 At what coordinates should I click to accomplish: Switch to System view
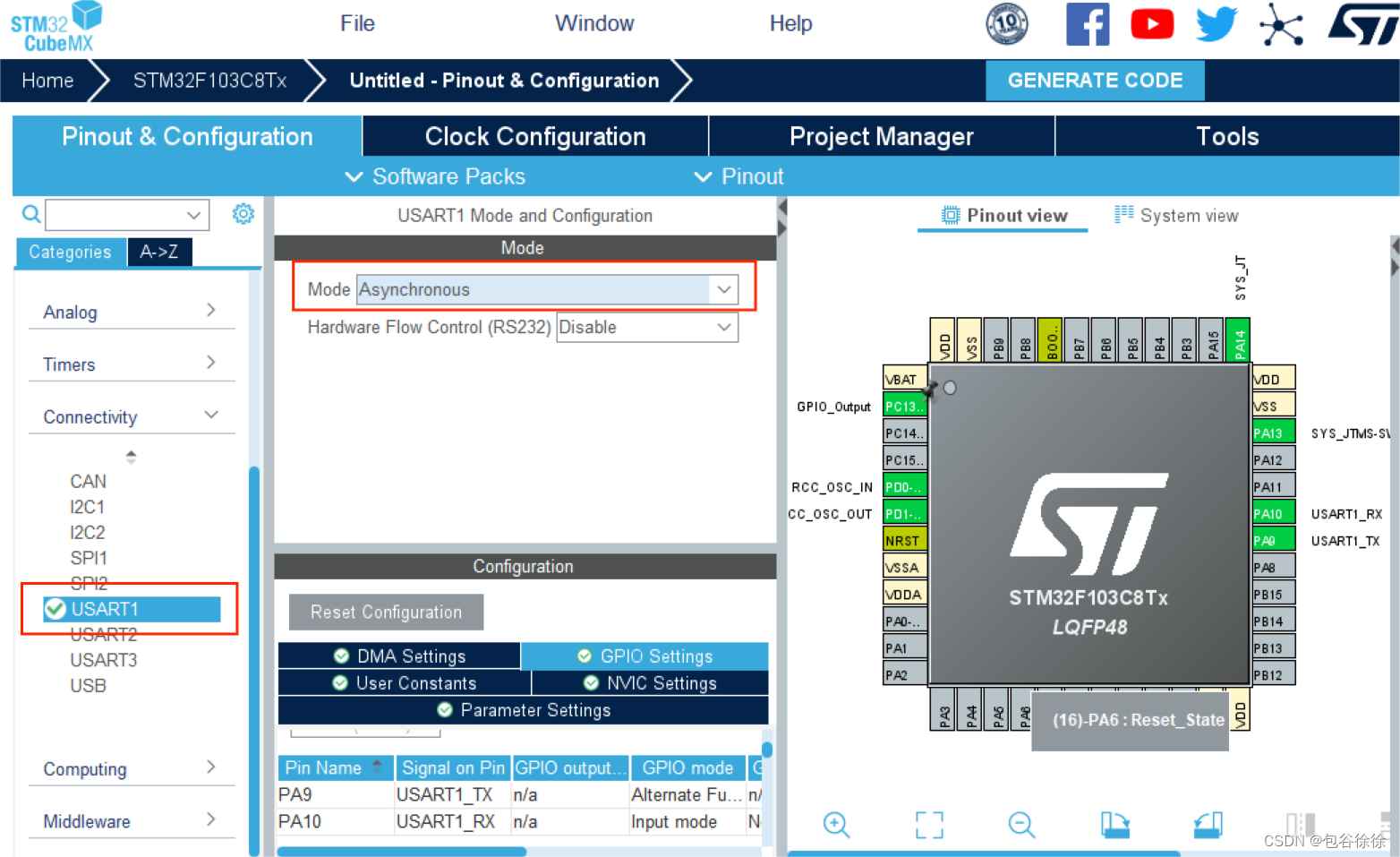[x=1176, y=215]
